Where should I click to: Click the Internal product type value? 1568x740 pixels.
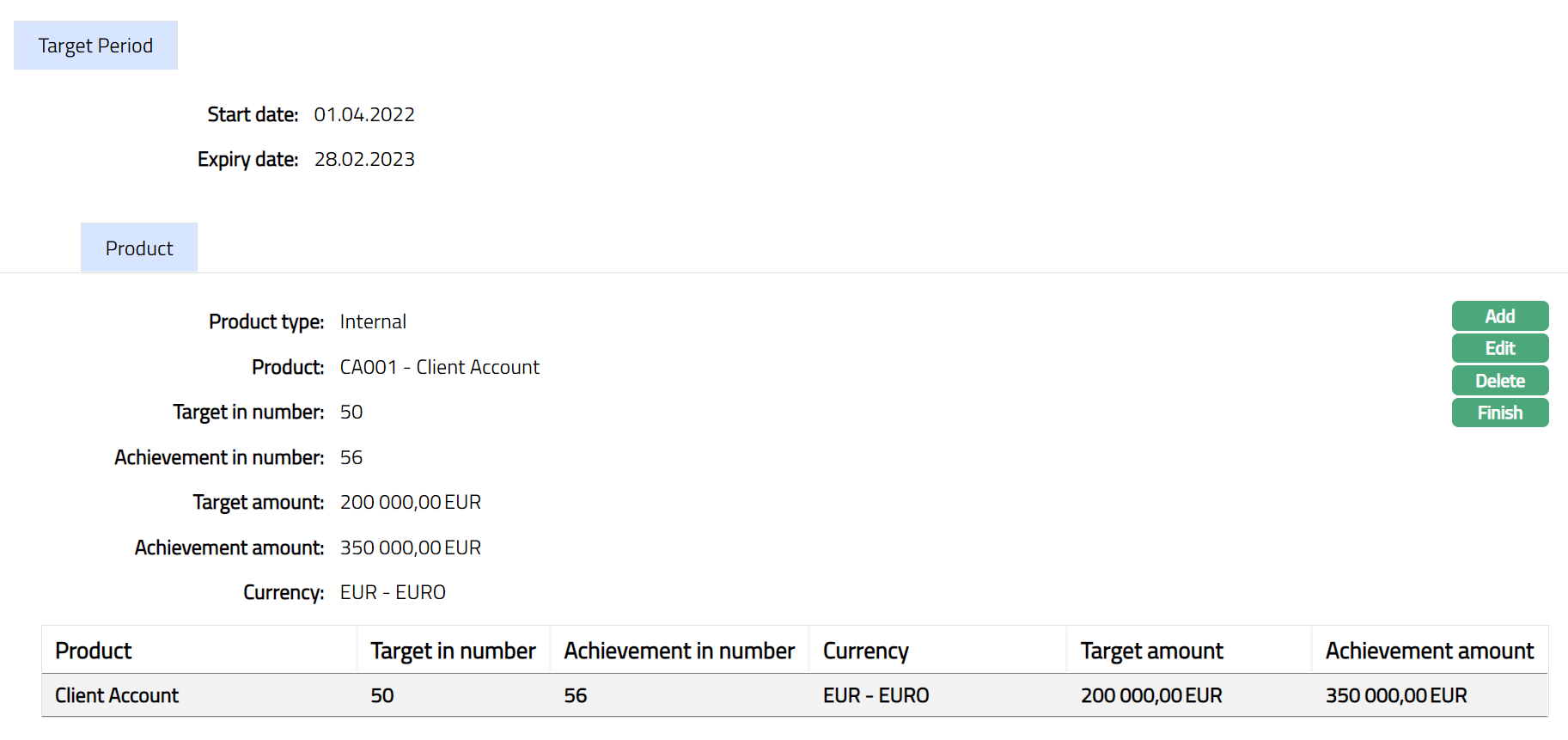tap(373, 321)
